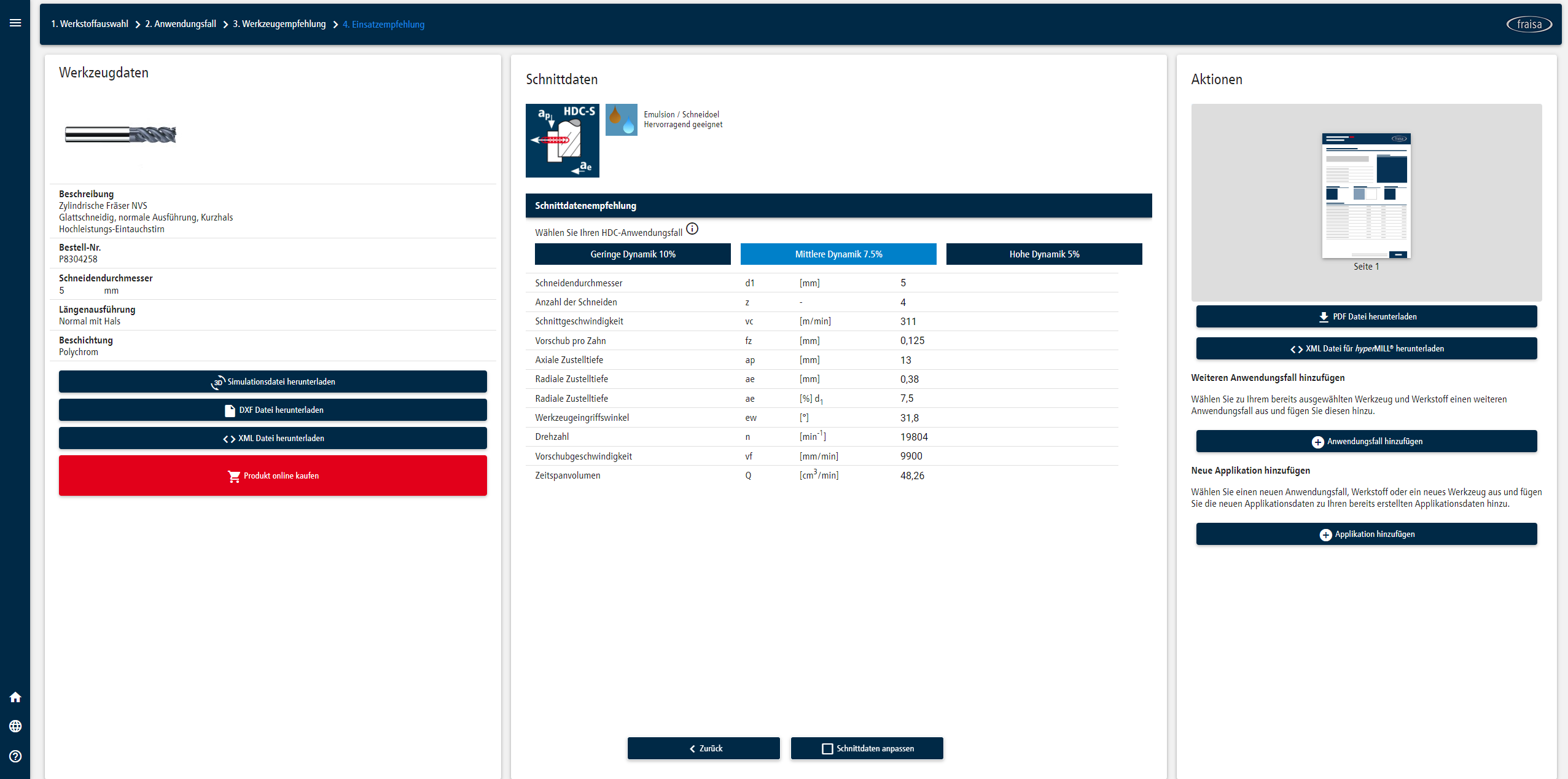1568x779 pixels.
Task: Go to the home page icon
Action: coord(15,697)
